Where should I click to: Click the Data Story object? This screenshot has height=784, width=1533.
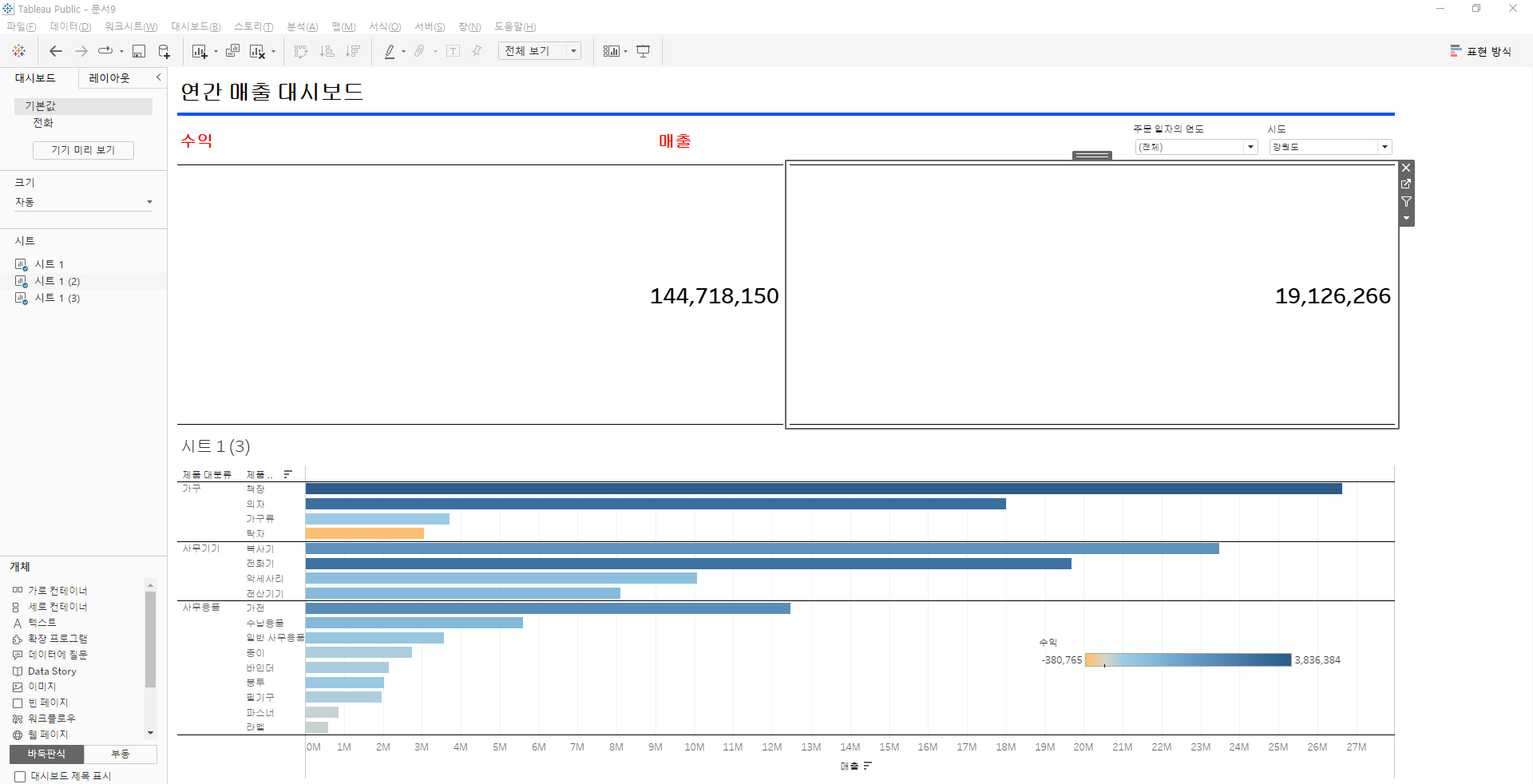(52, 671)
